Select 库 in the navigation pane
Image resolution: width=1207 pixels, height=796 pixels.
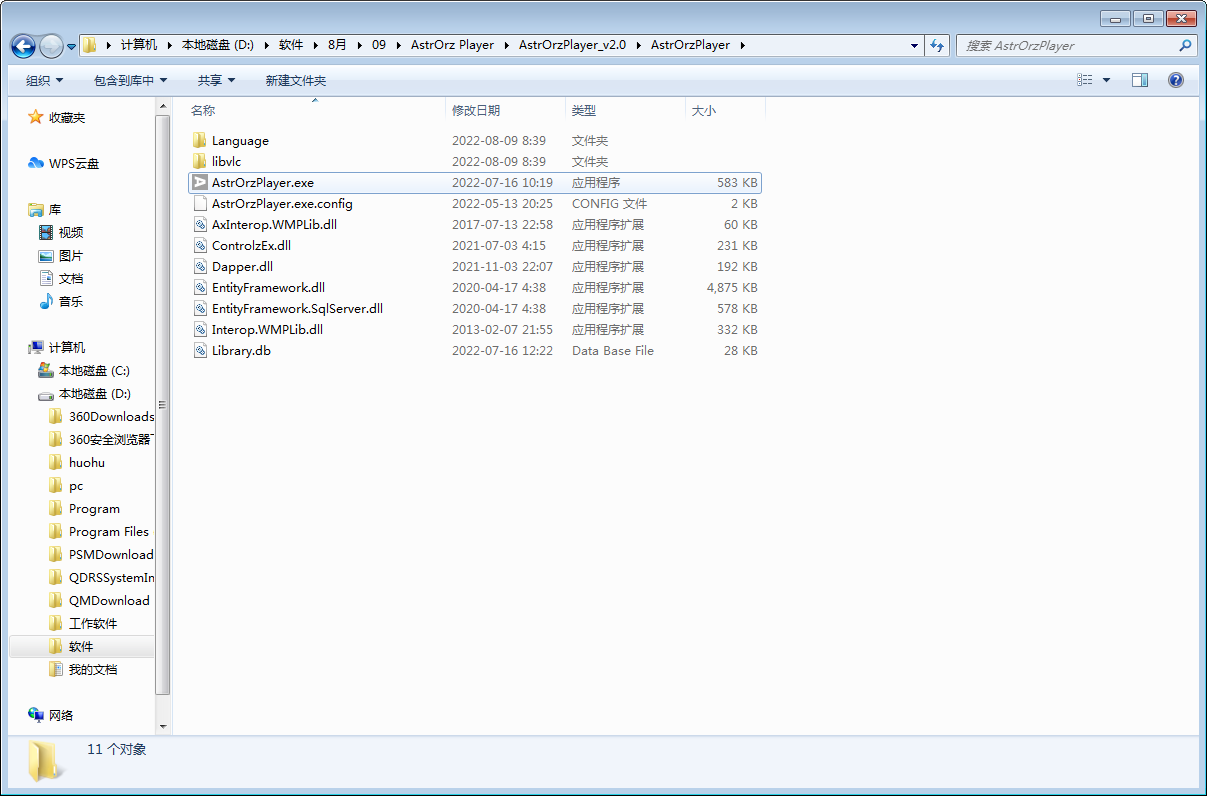click(x=55, y=210)
